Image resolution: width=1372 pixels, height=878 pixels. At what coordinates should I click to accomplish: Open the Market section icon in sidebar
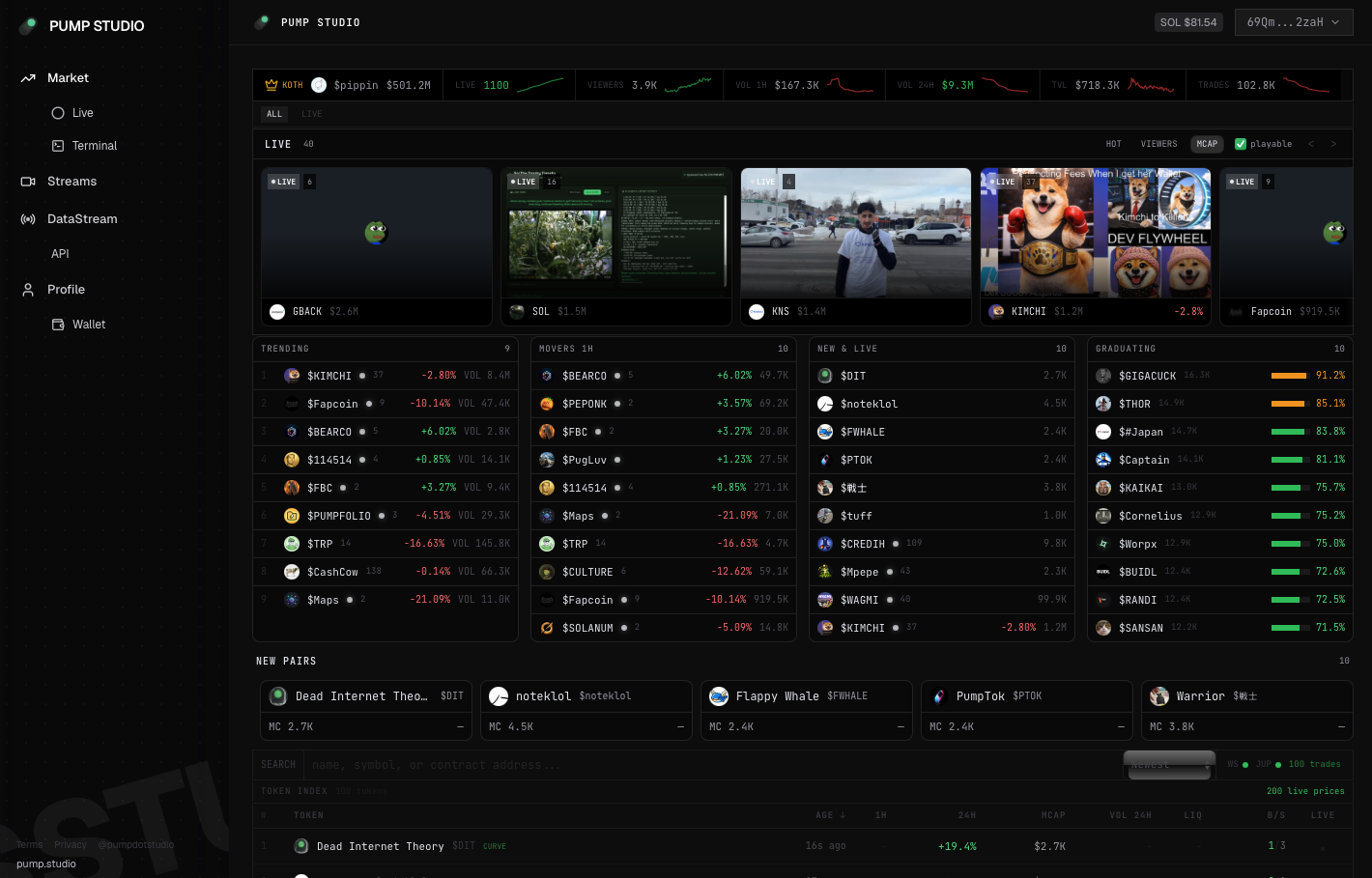[28, 78]
